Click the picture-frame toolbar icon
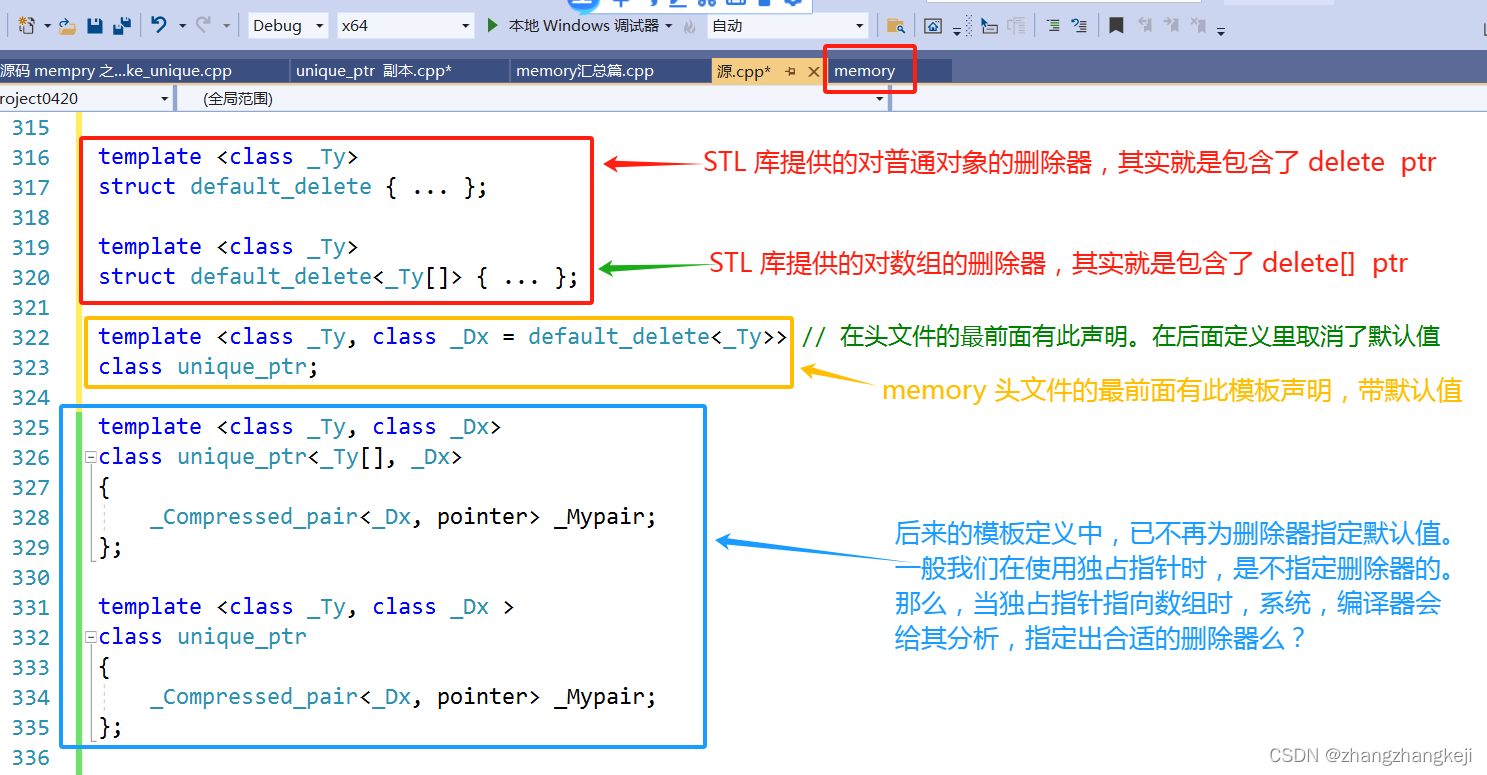1487x775 pixels. 932,26
